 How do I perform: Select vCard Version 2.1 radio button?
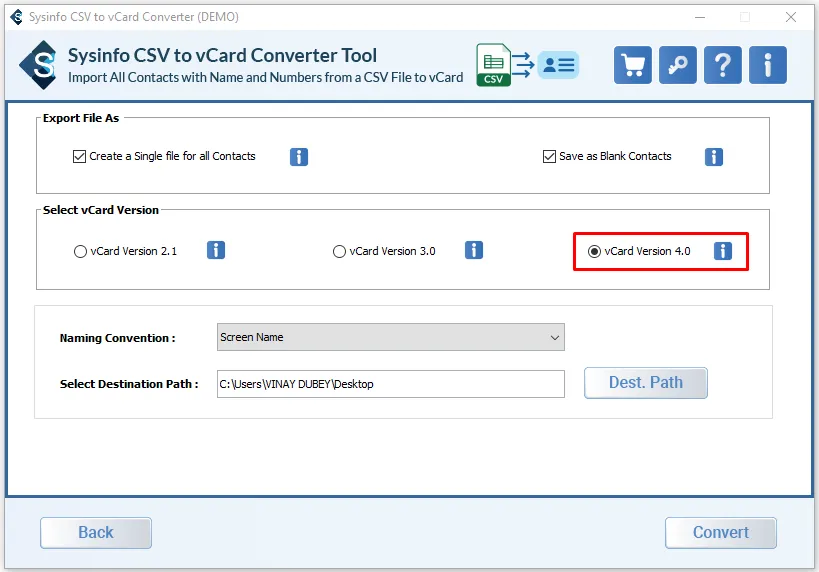click(80, 252)
